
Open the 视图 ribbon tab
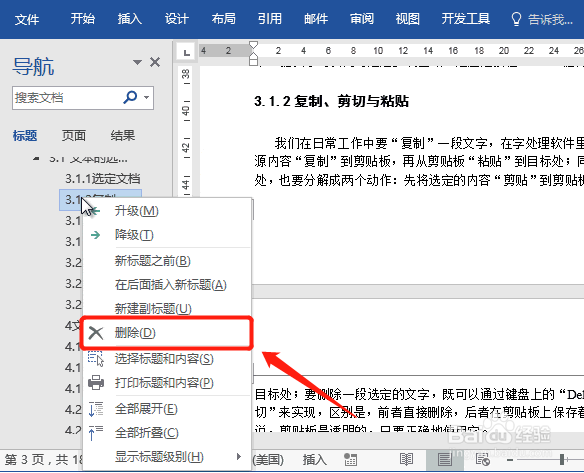[407, 19]
